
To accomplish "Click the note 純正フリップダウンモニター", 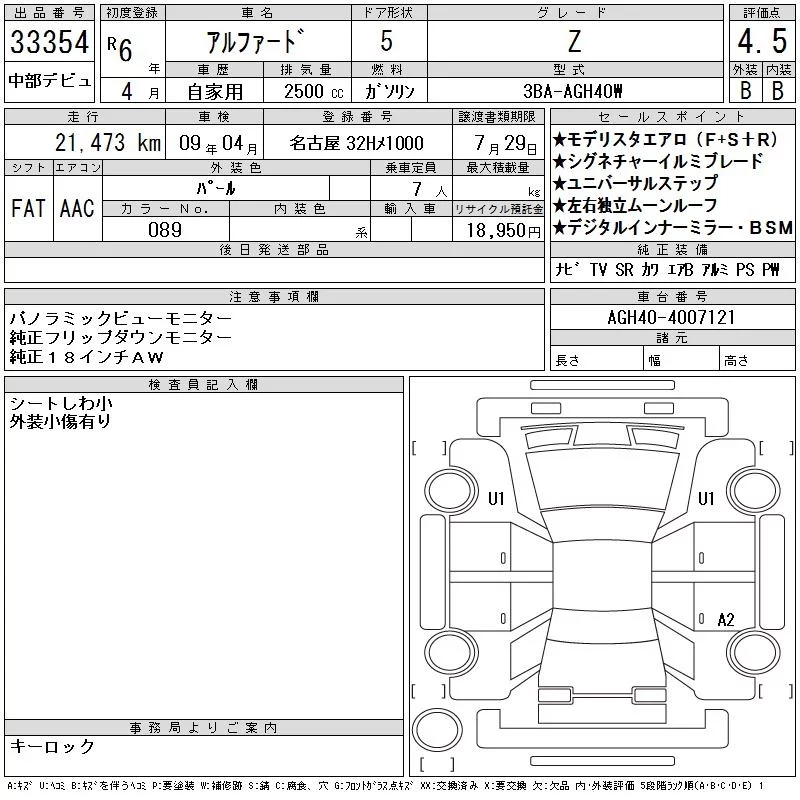I will coord(121,338).
